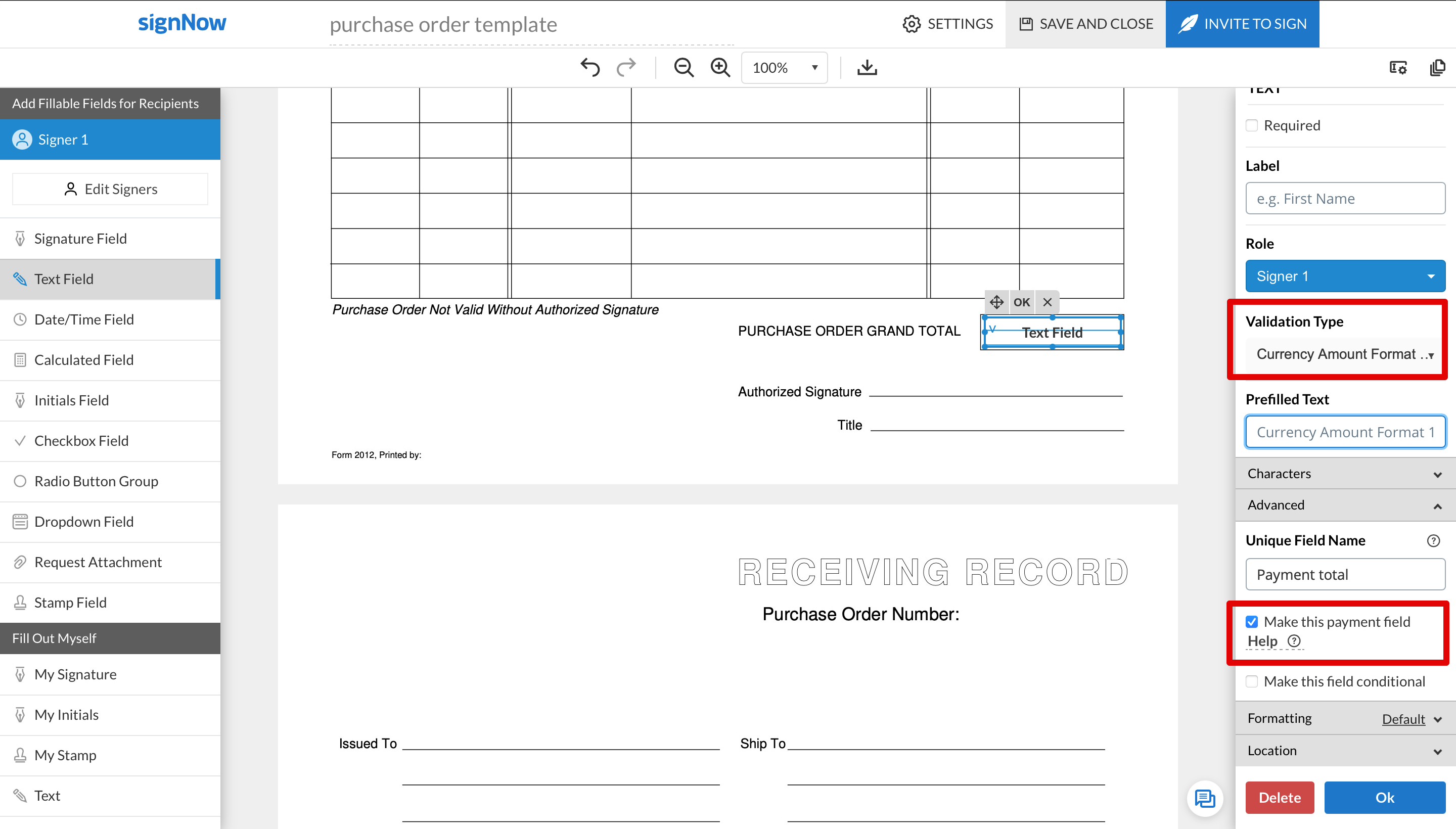Open the Signer 1 role dropdown
This screenshot has height=829, width=1456.
pos(1344,276)
